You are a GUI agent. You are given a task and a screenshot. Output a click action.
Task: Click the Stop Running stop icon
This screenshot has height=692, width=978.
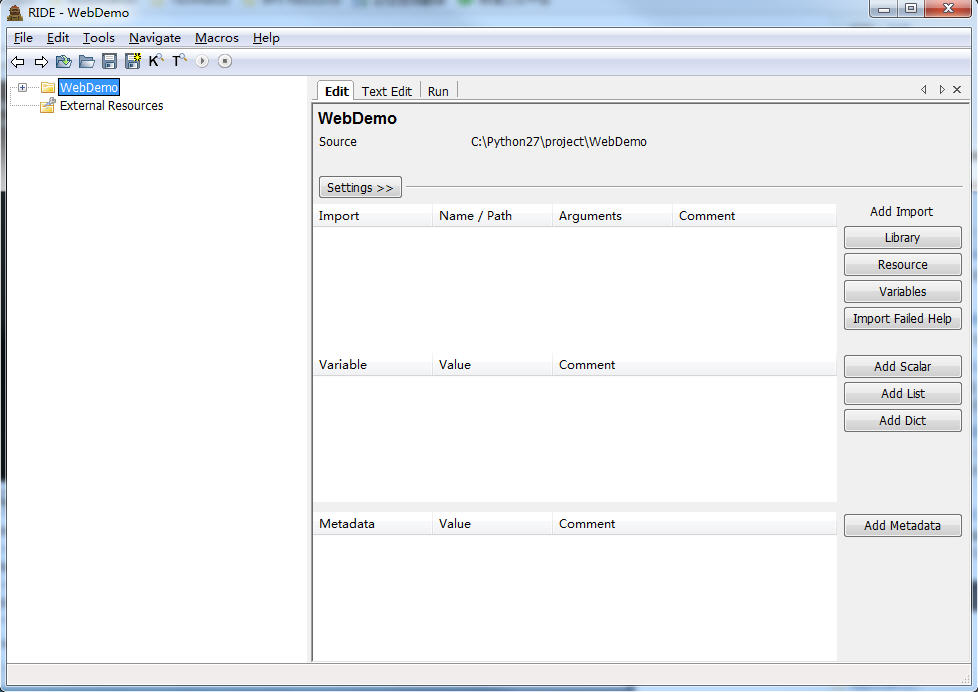(225, 61)
